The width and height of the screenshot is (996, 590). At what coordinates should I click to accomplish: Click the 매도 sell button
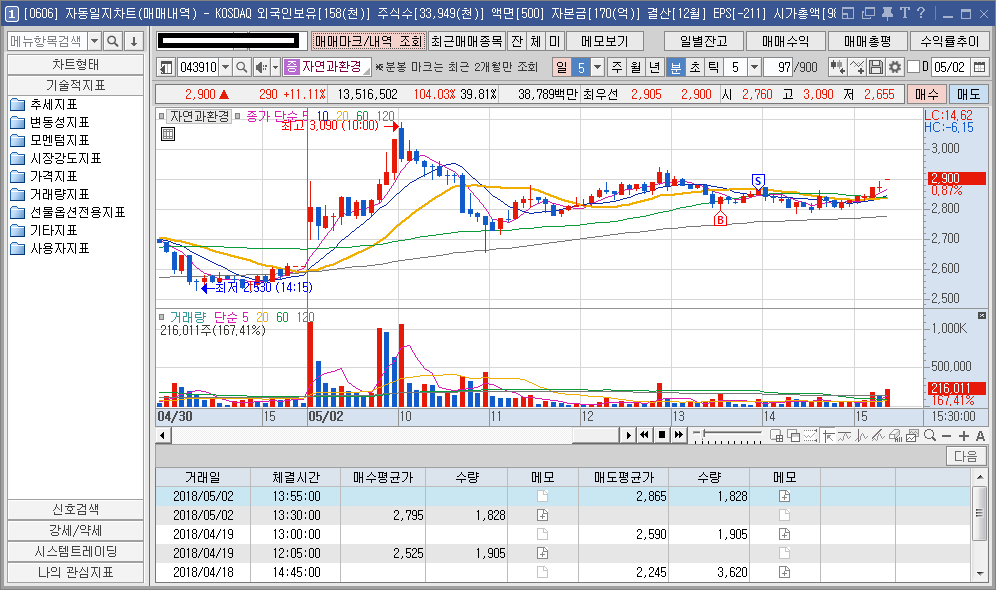(969, 94)
